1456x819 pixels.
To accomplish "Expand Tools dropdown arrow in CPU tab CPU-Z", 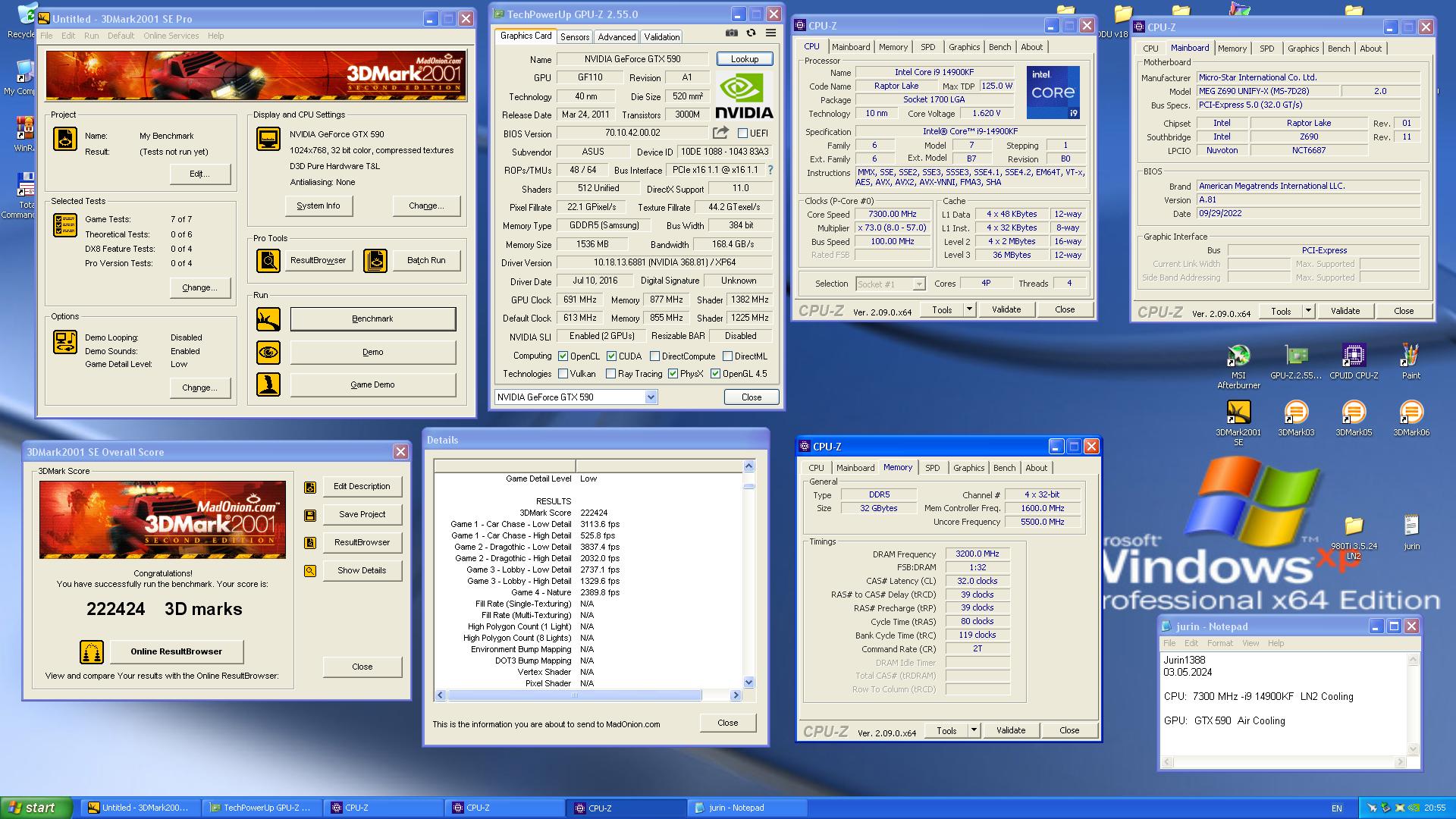I will pyautogui.click(x=968, y=309).
